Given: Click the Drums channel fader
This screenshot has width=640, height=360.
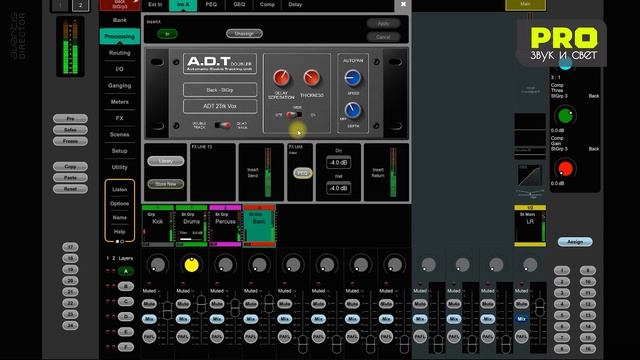Looking at the screenshot, I should [201, 303].
